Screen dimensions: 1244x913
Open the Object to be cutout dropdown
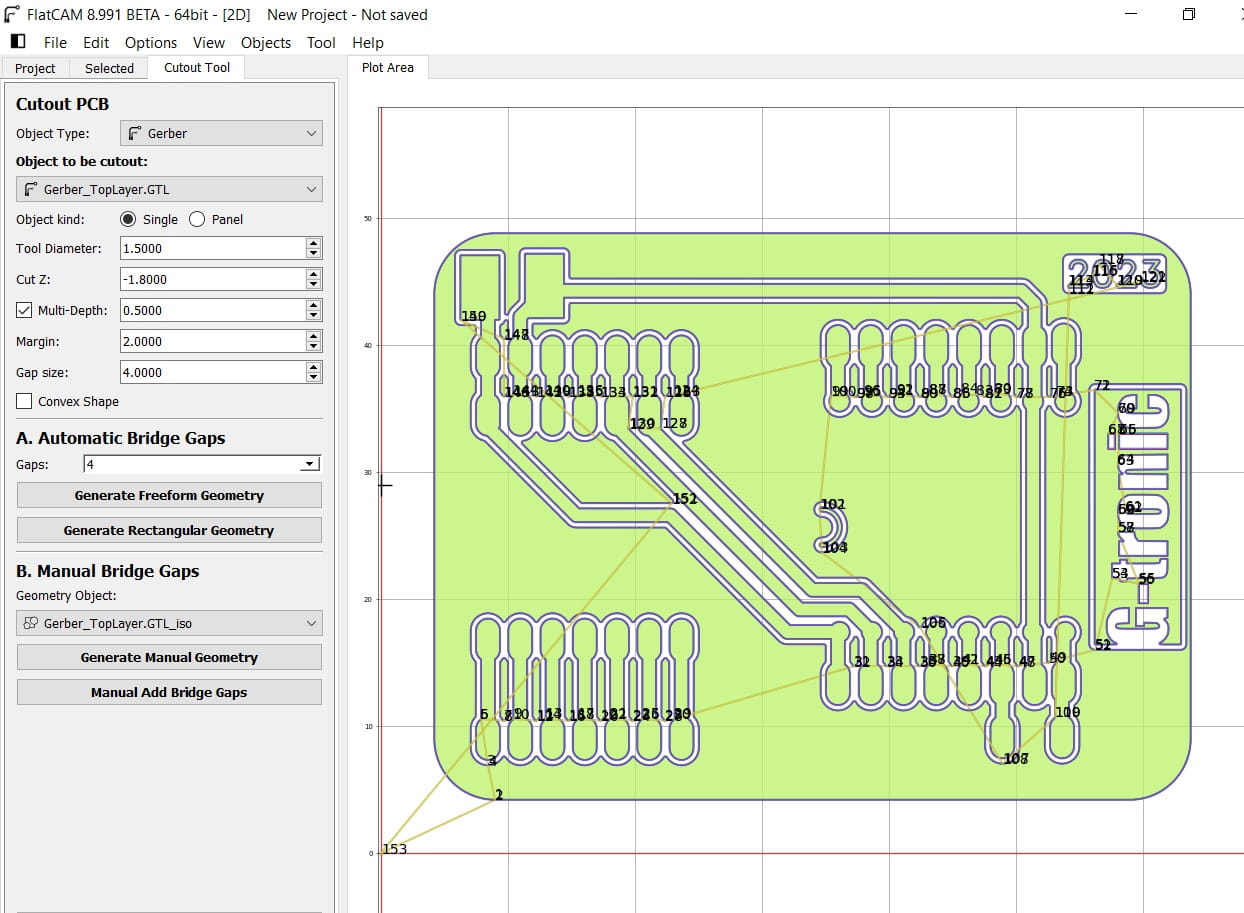311,188
